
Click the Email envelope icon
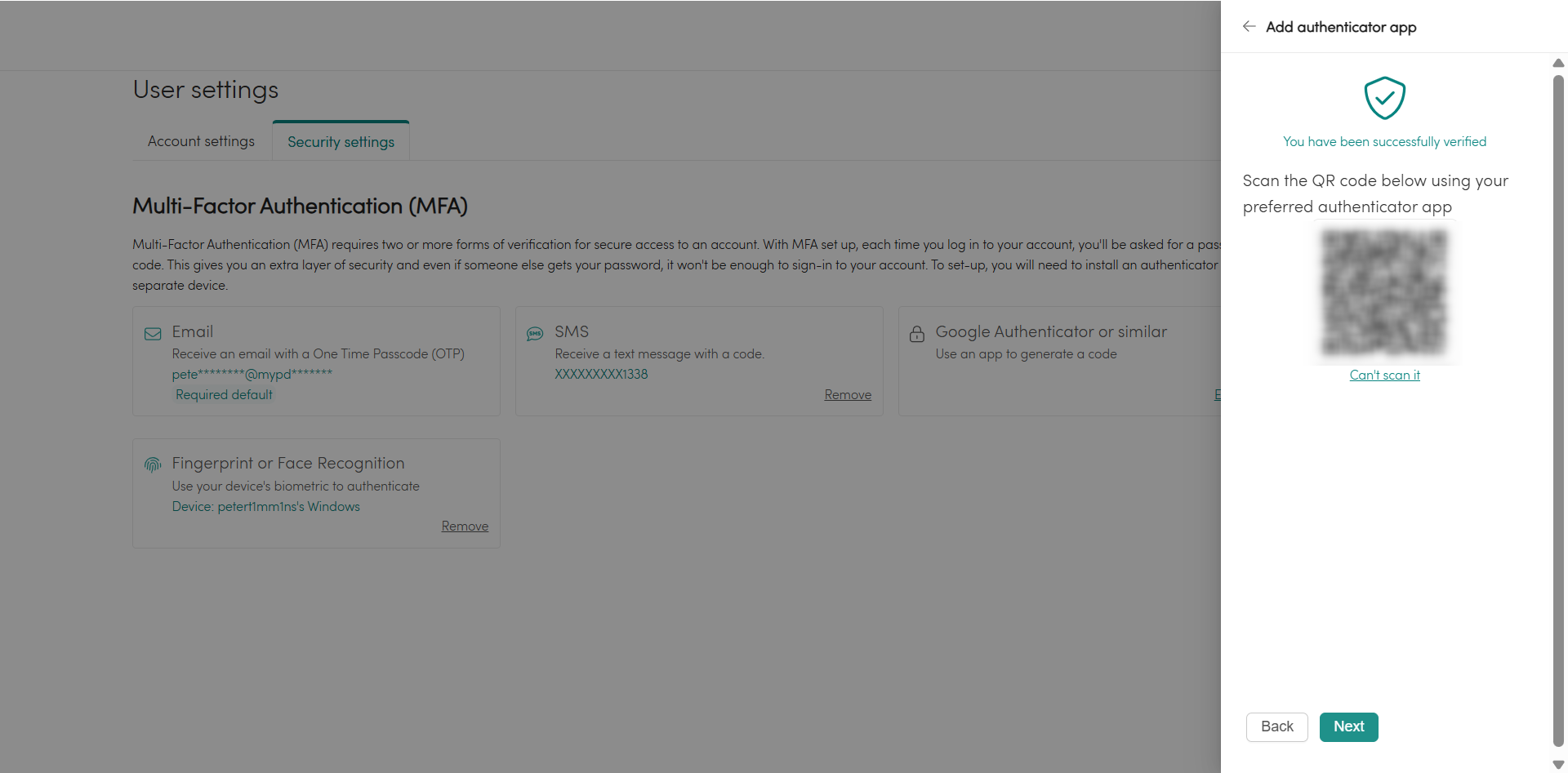(x=153, y=333)
